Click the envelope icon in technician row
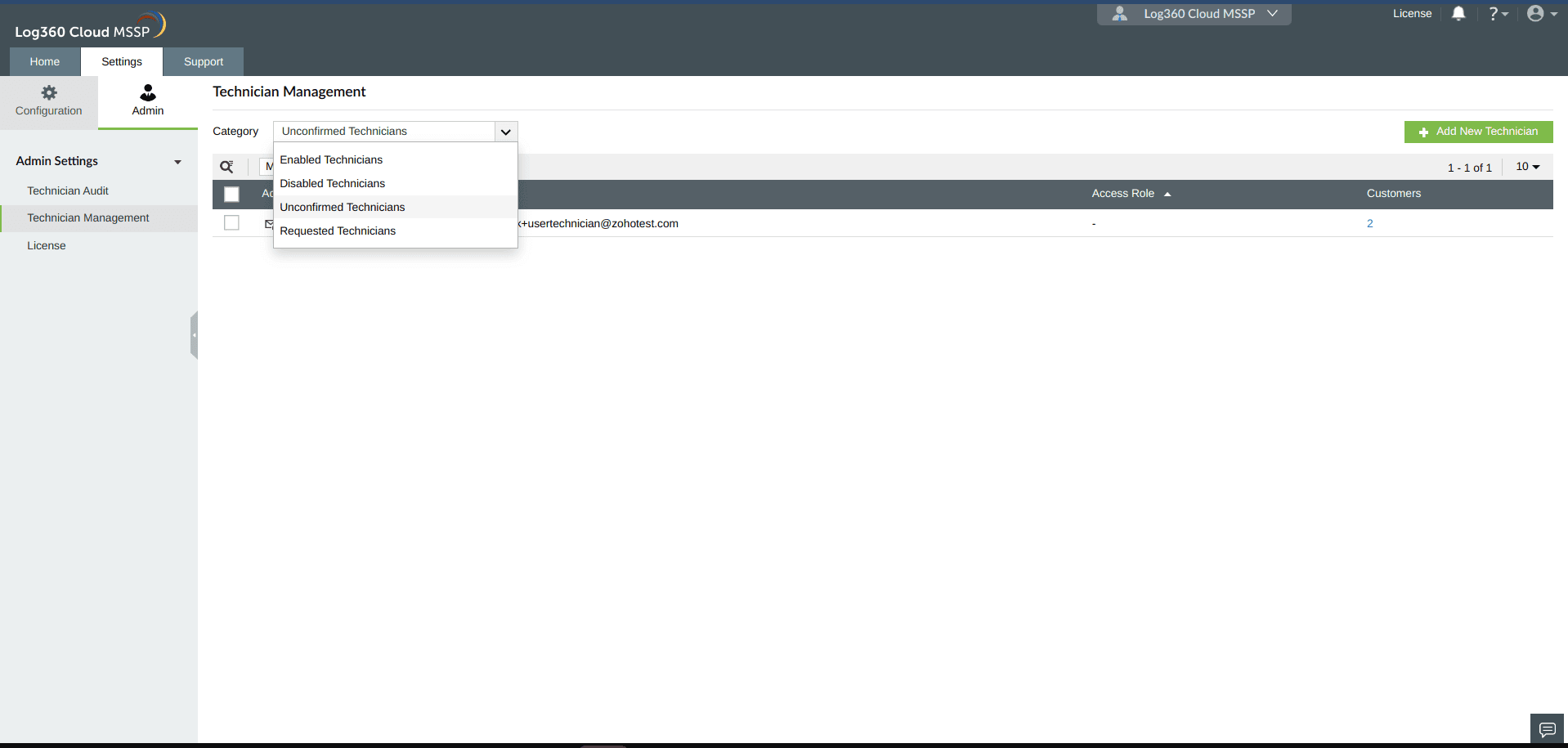Screen dimensions: 1568x748 tap(269, 223)
